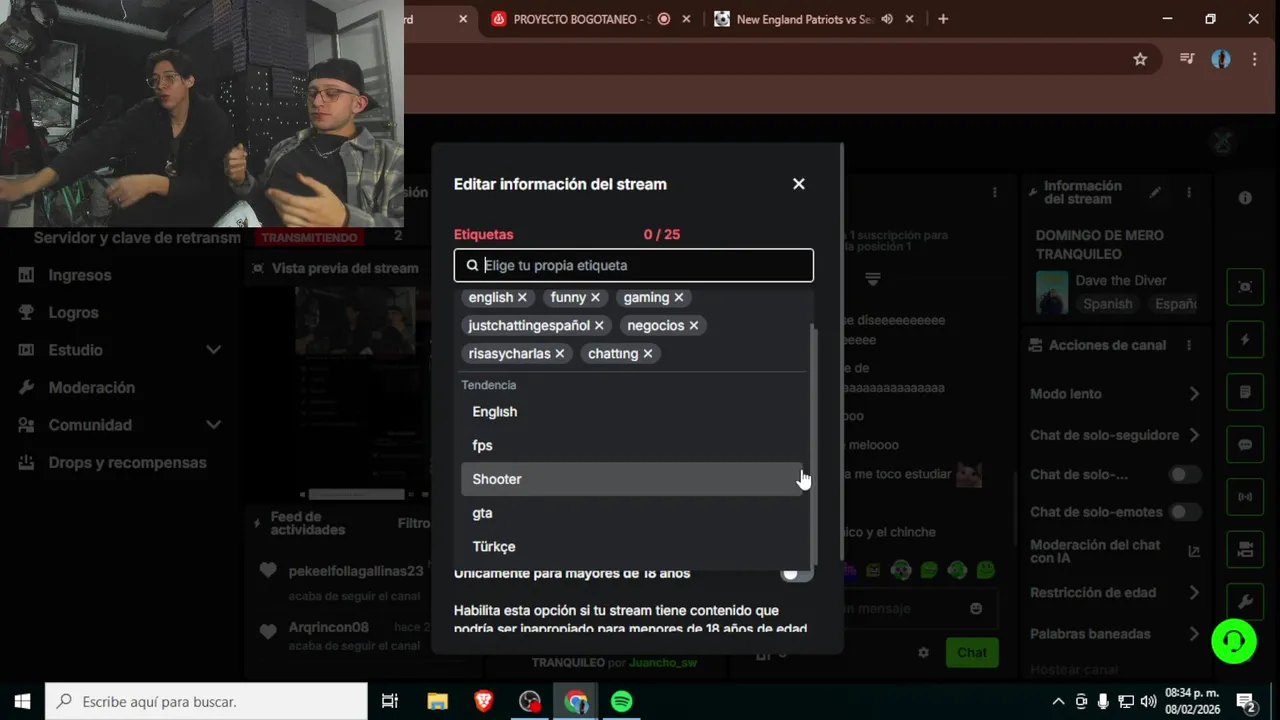Open Ingresos in sidebar
This screenshot has width=1280, height=720.
coord(80,275)
